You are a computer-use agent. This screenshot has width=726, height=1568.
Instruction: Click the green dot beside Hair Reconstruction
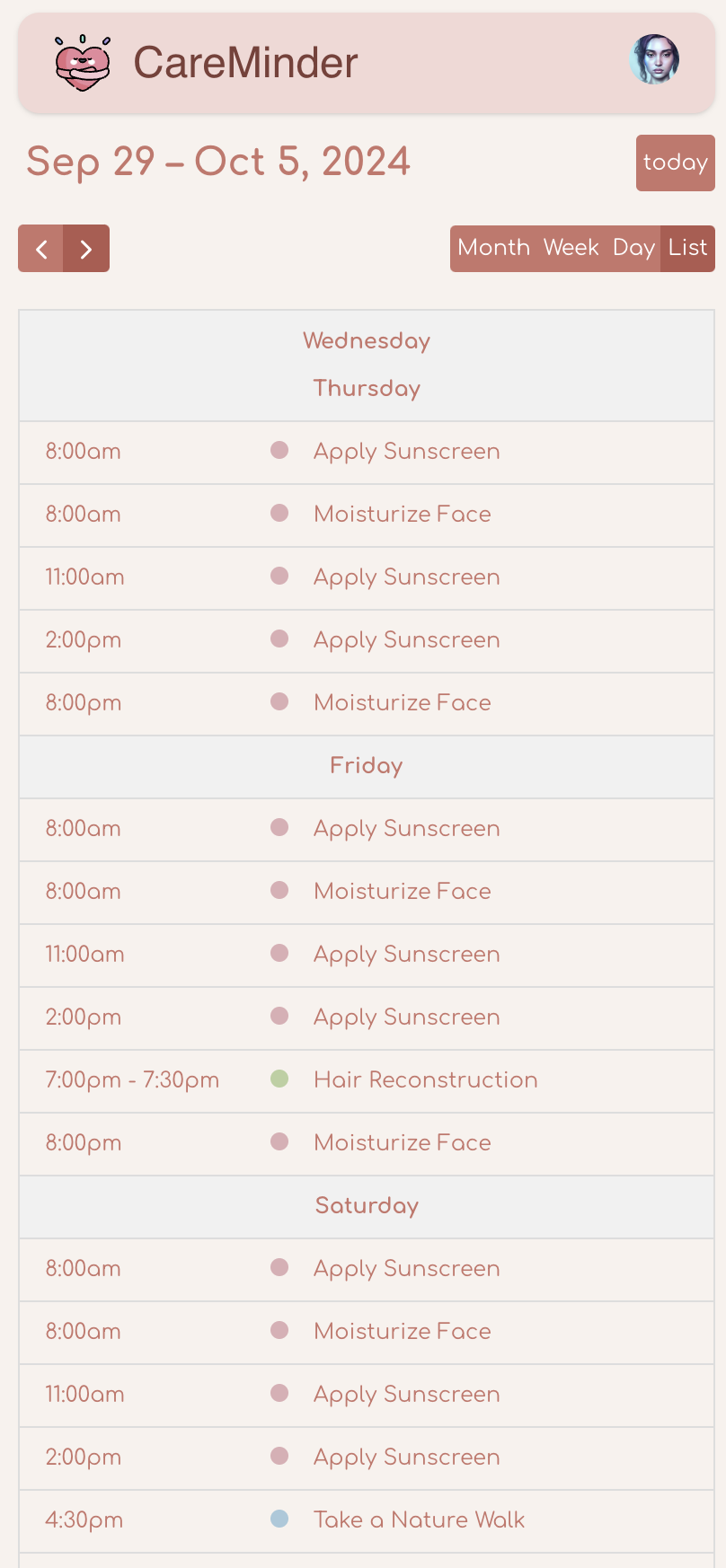[279, 1079]
